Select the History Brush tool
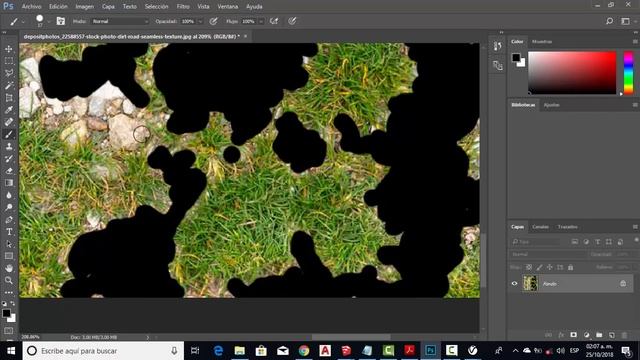 coord(9,159)
